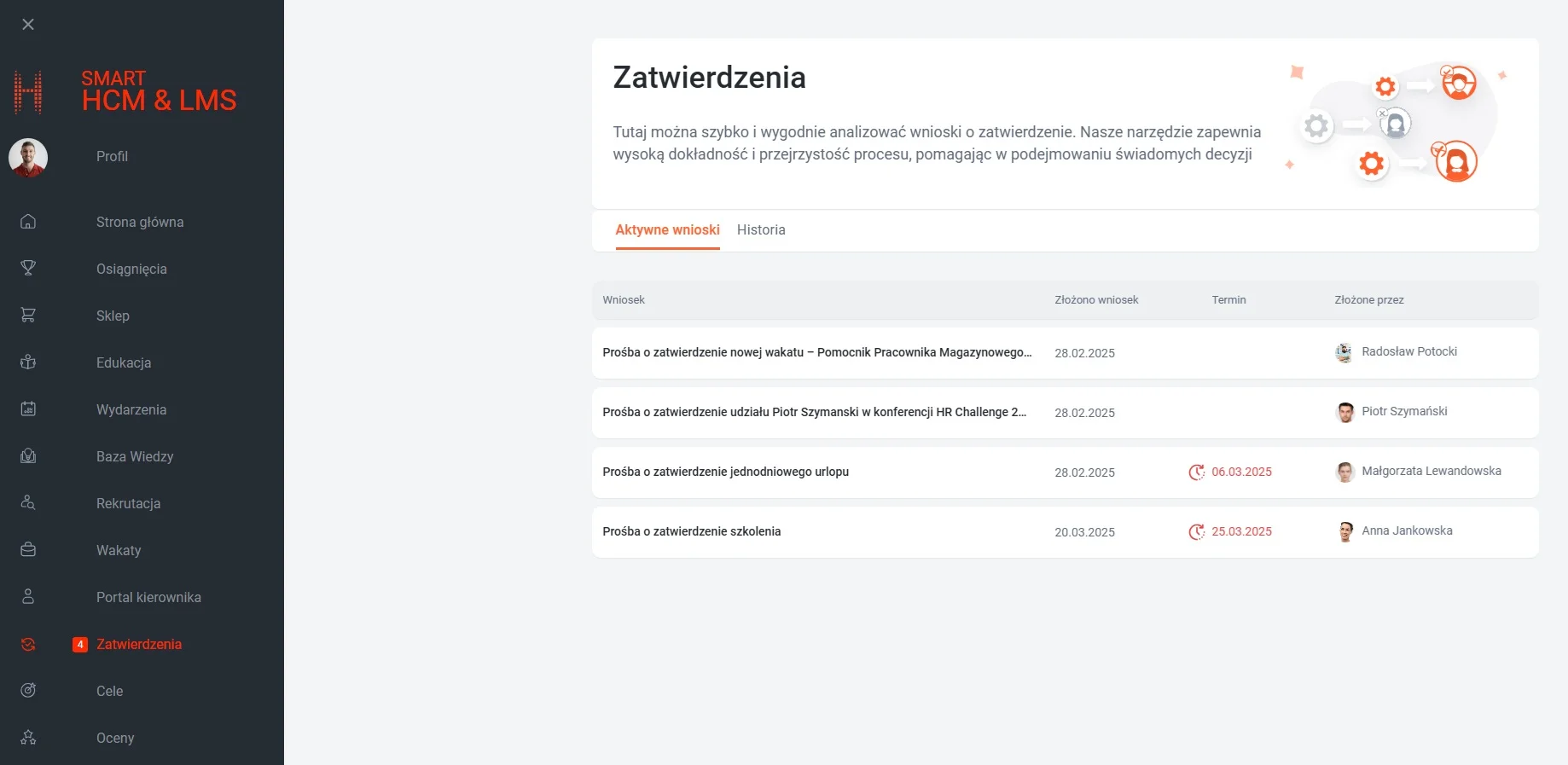The height and width of the screenshot is (765, 1568).
Task: Go to the Baza Wiedzy section
Action: pyautogui.click(x=135, y=456)
